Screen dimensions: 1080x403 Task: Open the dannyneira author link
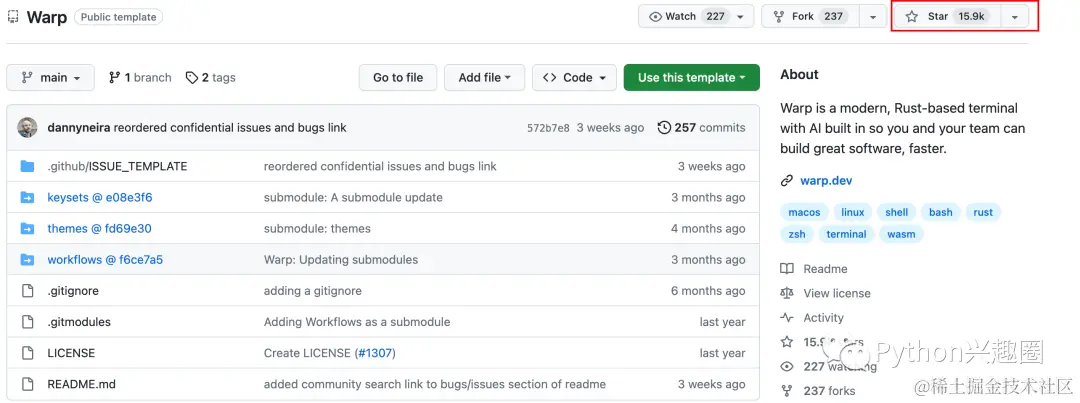pyautogui.click(x=79, y=127)
